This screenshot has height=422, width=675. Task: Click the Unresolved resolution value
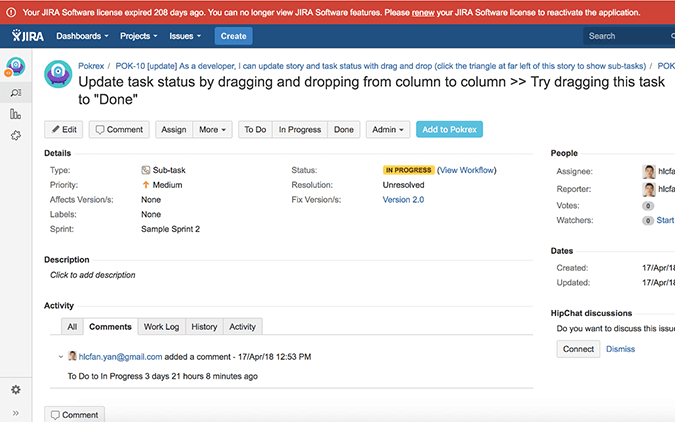403,185
